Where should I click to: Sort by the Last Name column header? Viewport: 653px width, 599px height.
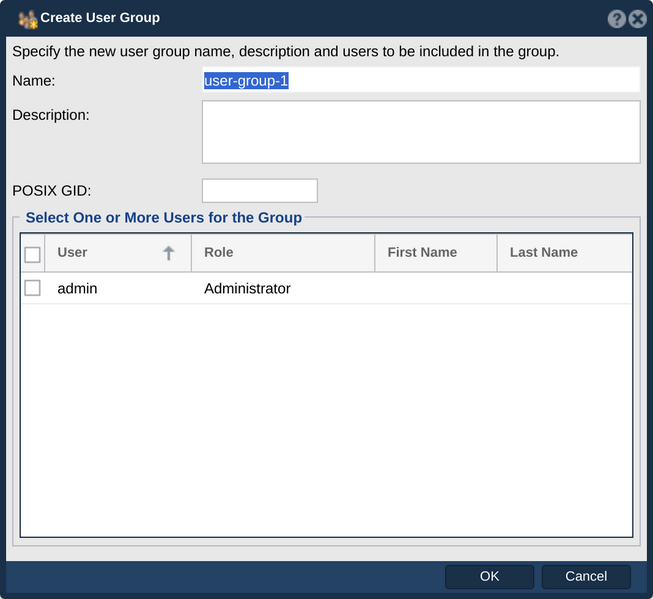point(565,253)
